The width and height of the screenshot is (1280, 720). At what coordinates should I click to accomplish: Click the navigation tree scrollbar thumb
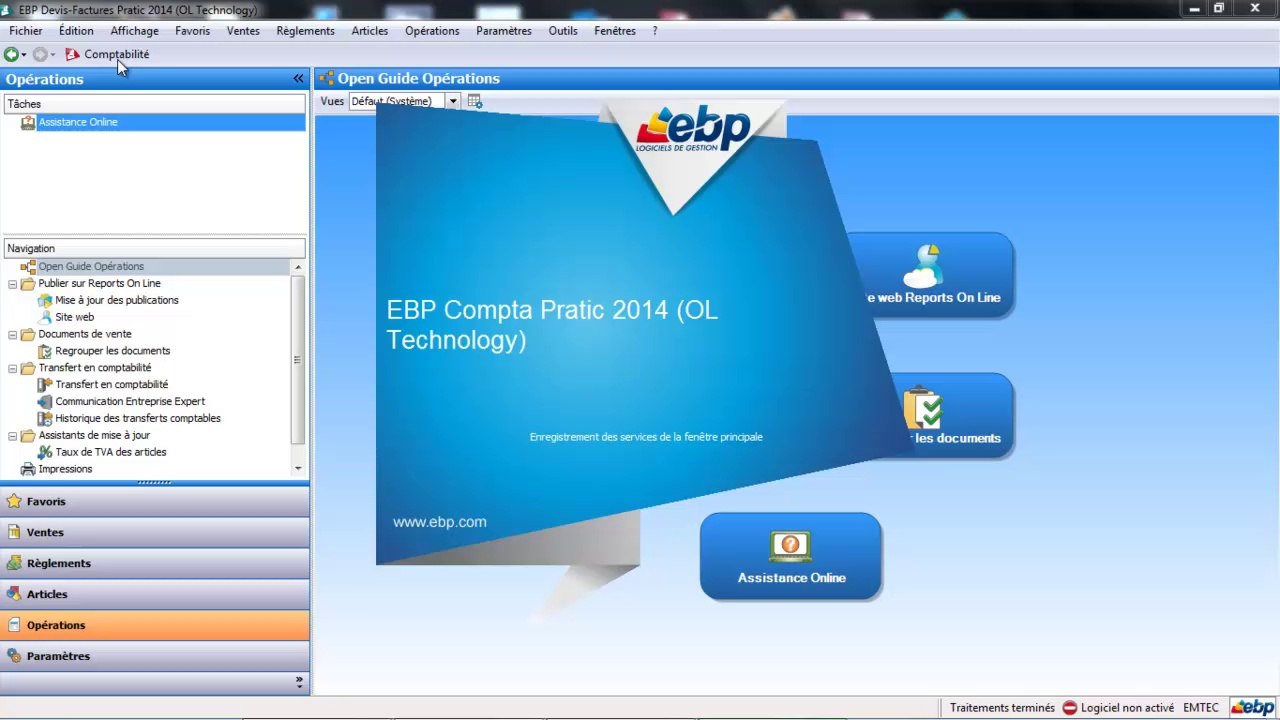pyautogui.click(x=298, y=360)
